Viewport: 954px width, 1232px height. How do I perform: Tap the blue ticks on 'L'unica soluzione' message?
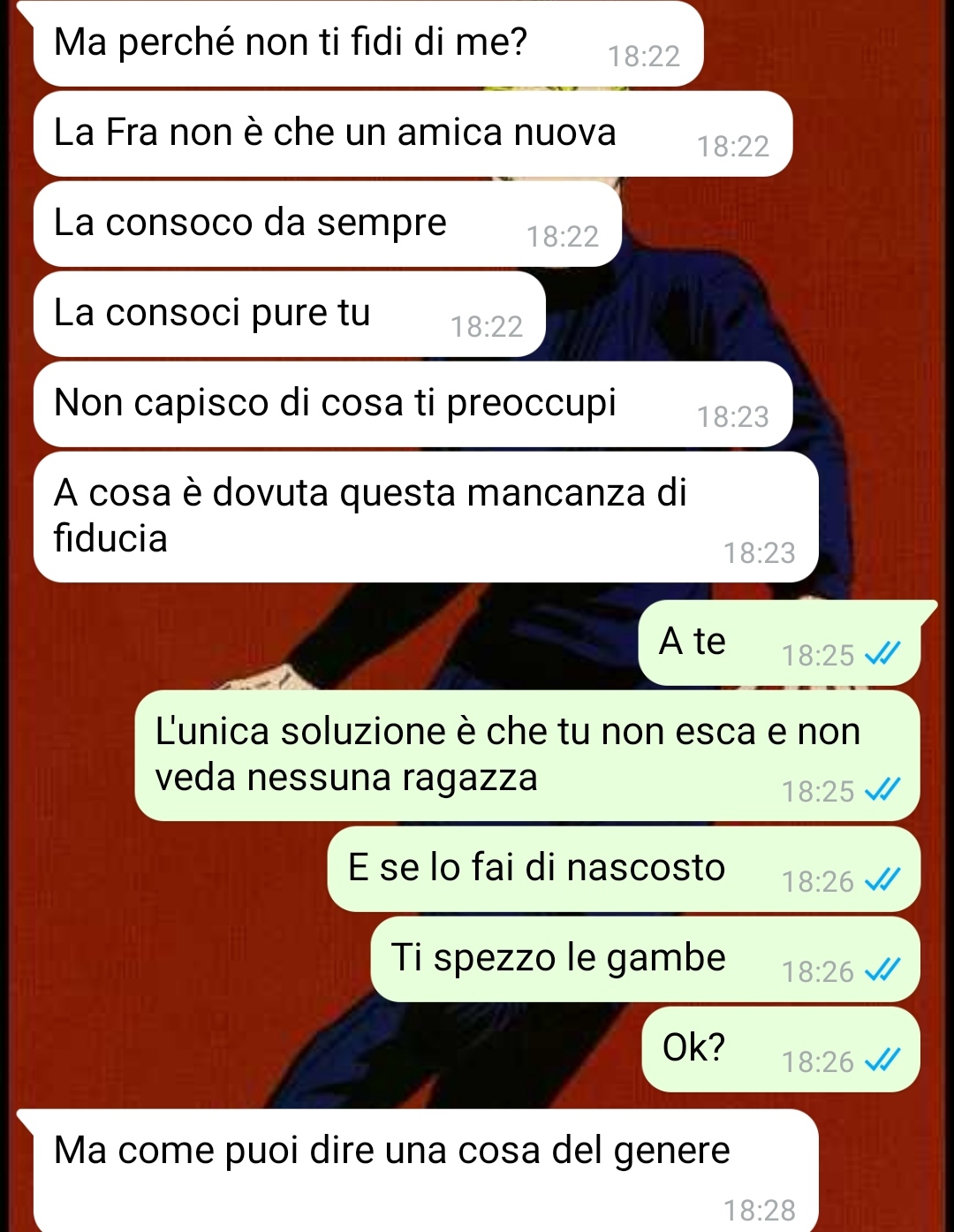(x=882, y=789)
